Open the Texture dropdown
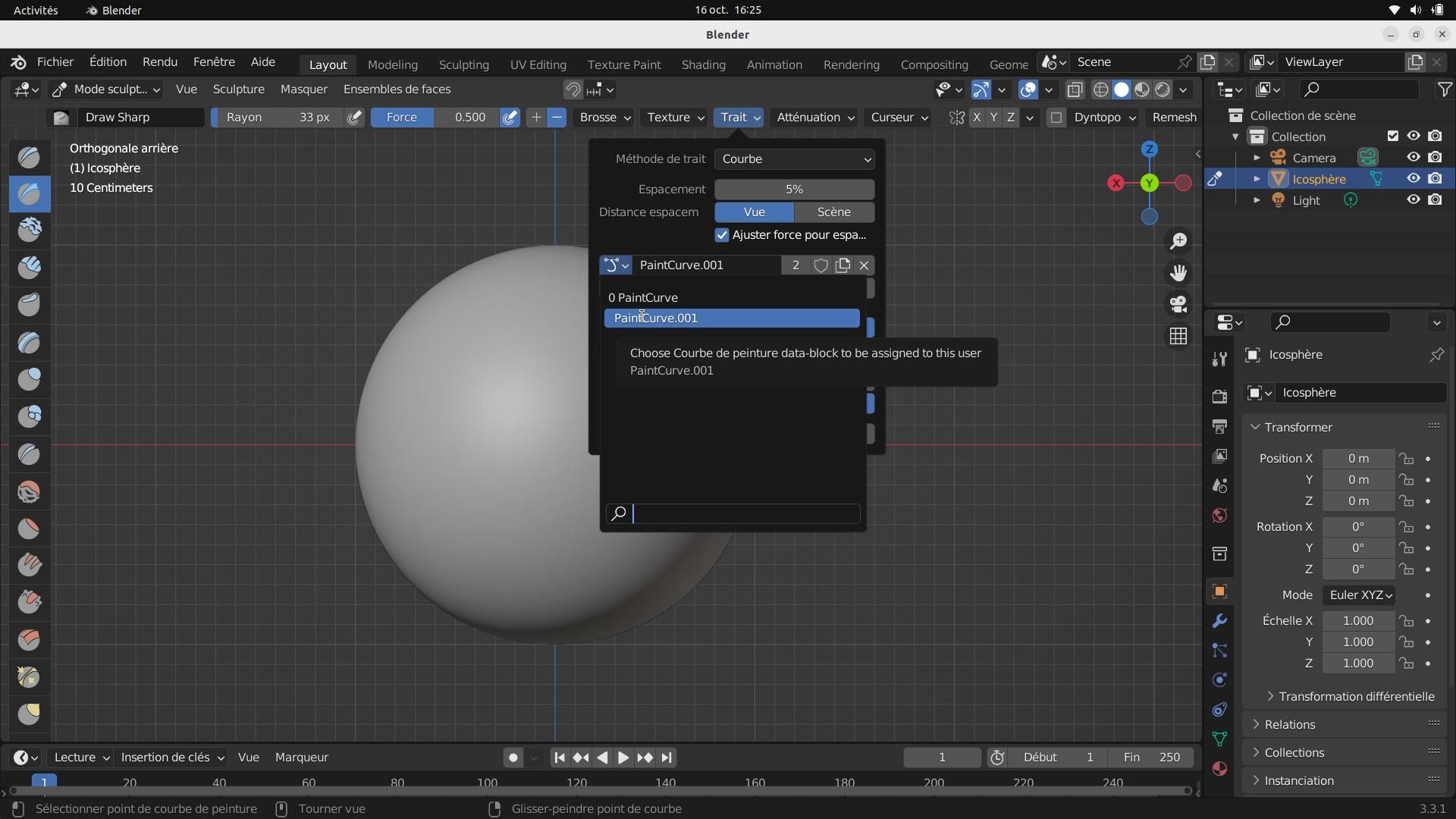This screenshot has height=819, width=1456. point(675,118)
